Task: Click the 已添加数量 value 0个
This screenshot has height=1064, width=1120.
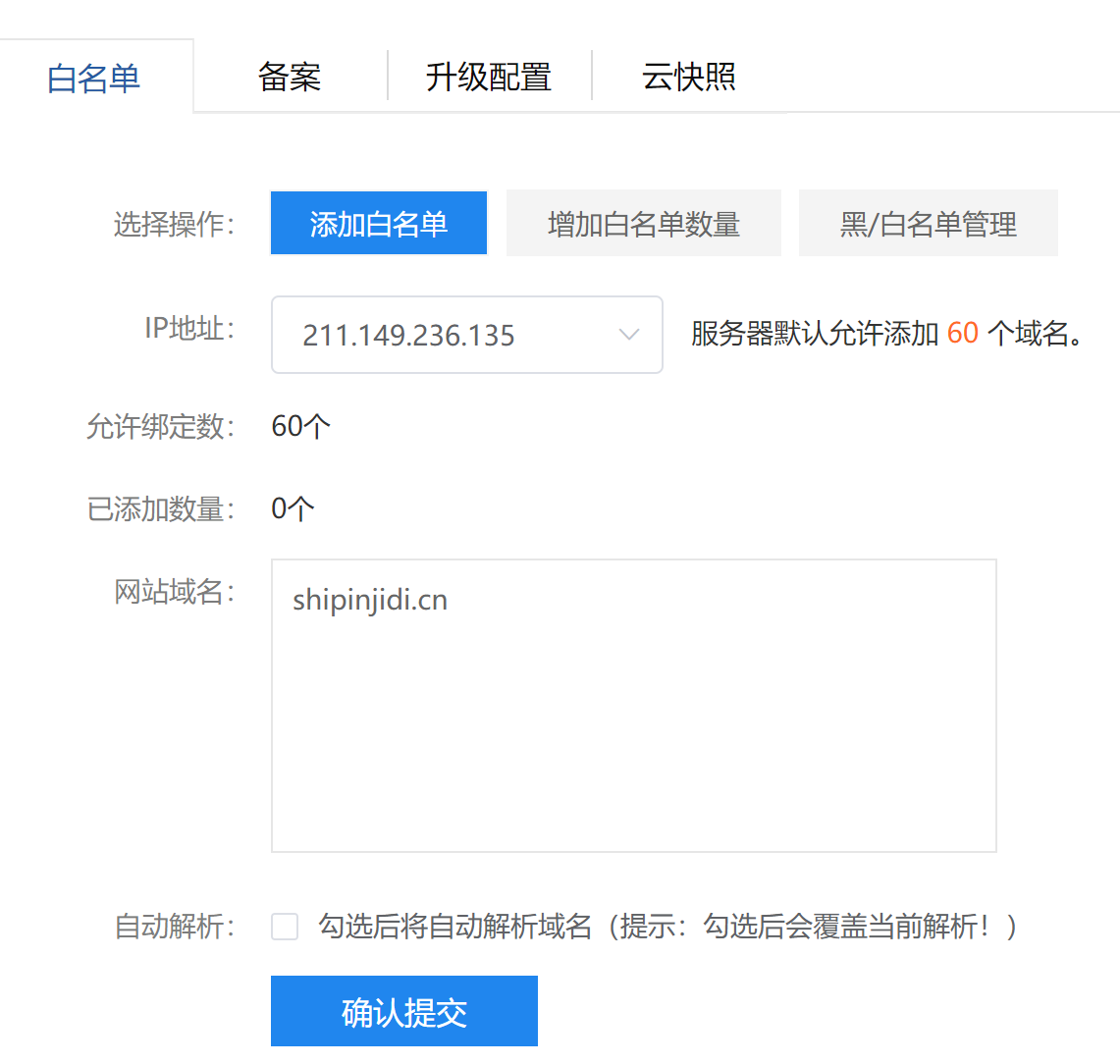Action: 293,508
